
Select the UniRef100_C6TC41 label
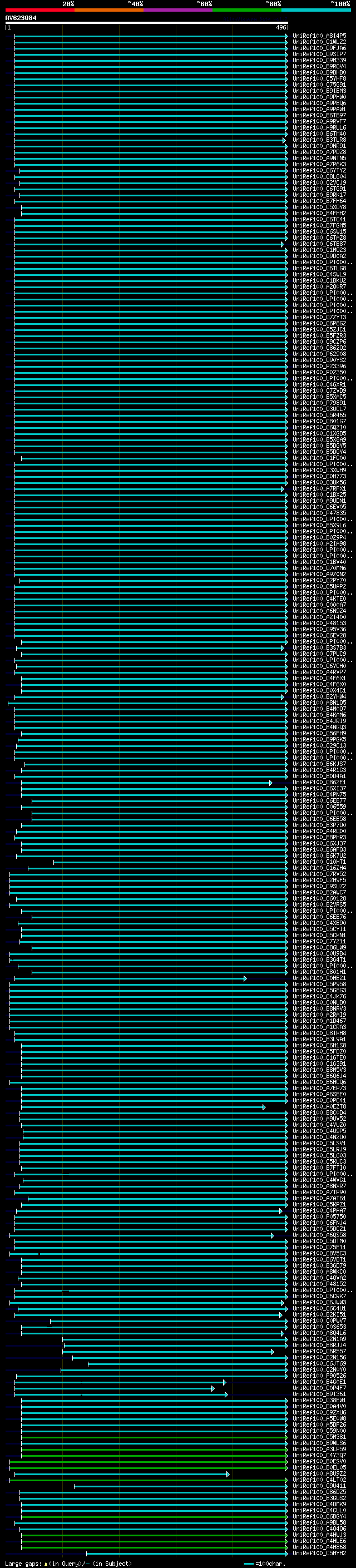(319, 219)
